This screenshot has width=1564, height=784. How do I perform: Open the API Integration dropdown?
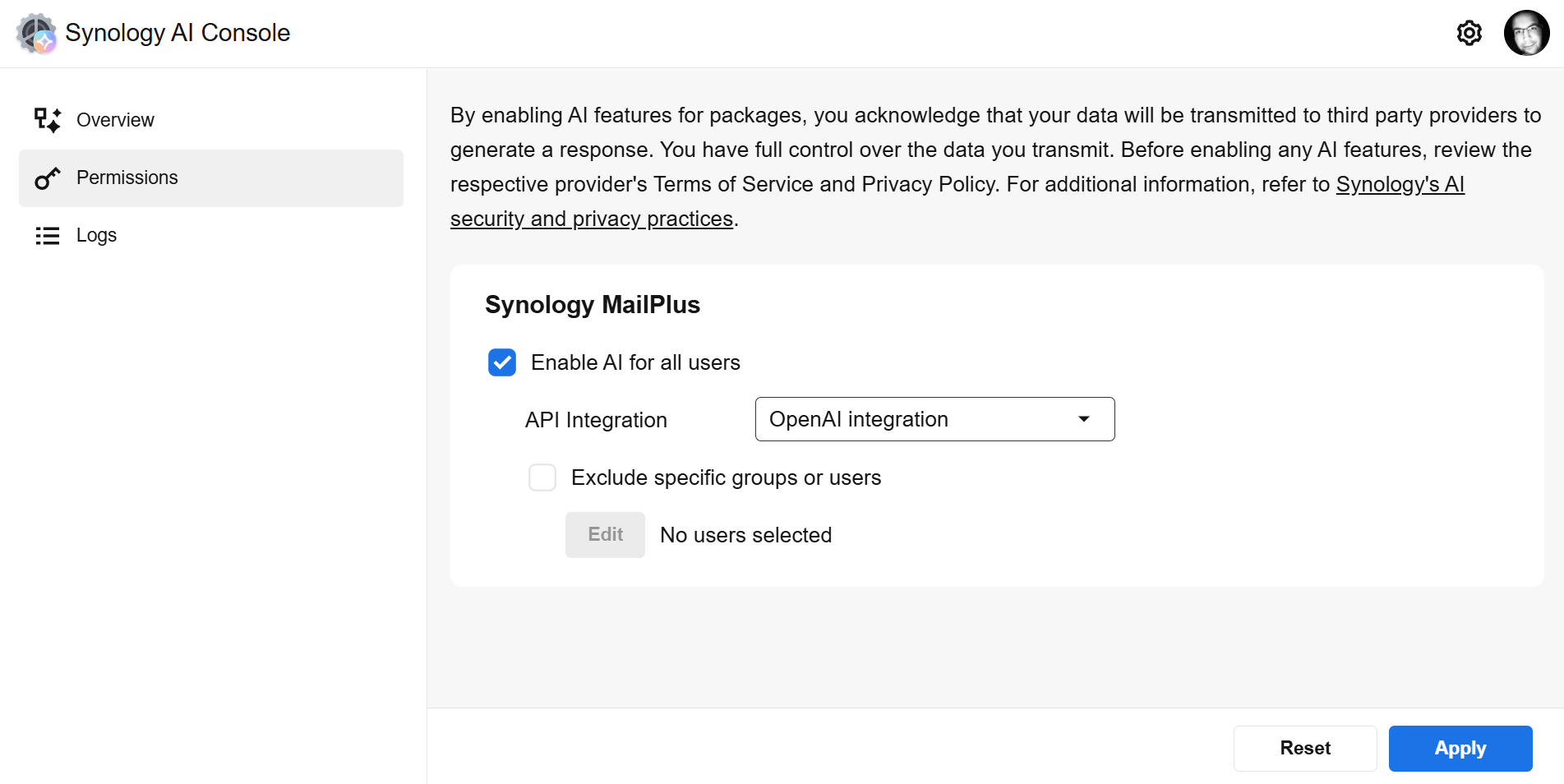click(x=934, y=419)
